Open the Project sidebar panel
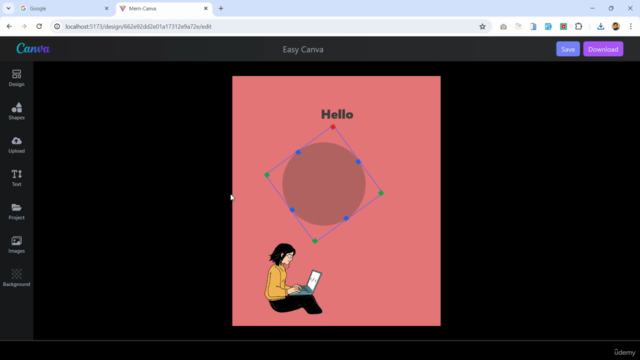This screenshot has width=640, height=360. tap(16, 211)
